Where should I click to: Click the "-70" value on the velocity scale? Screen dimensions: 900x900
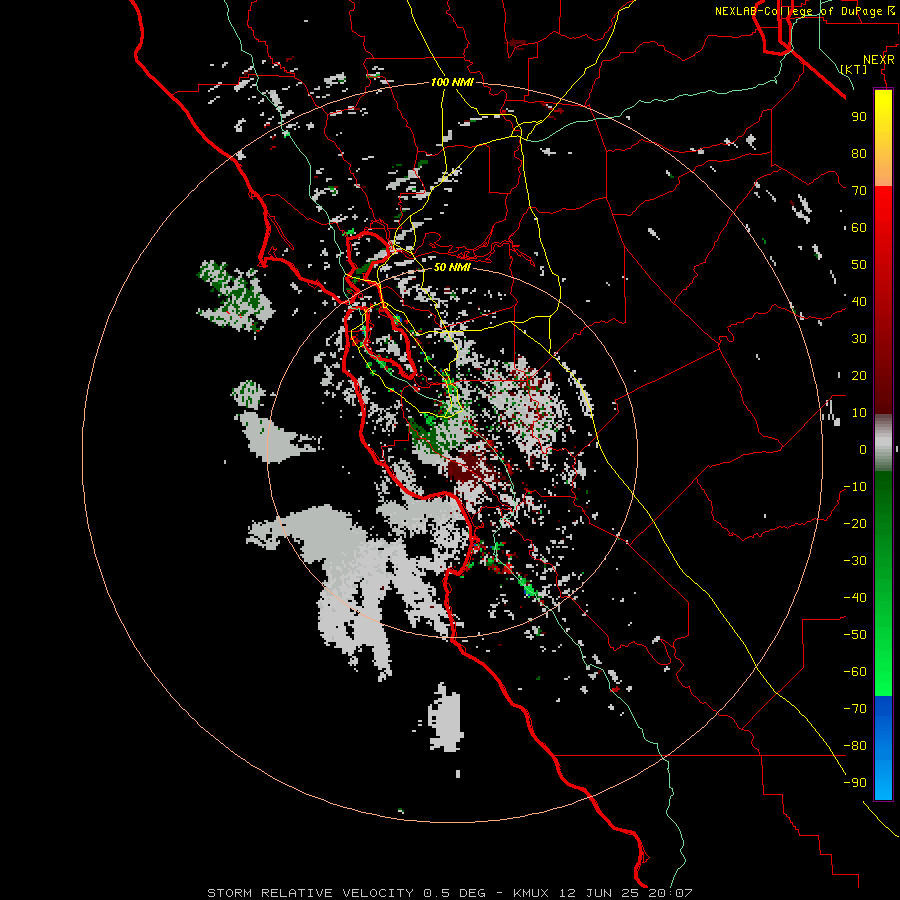[855, 709]
